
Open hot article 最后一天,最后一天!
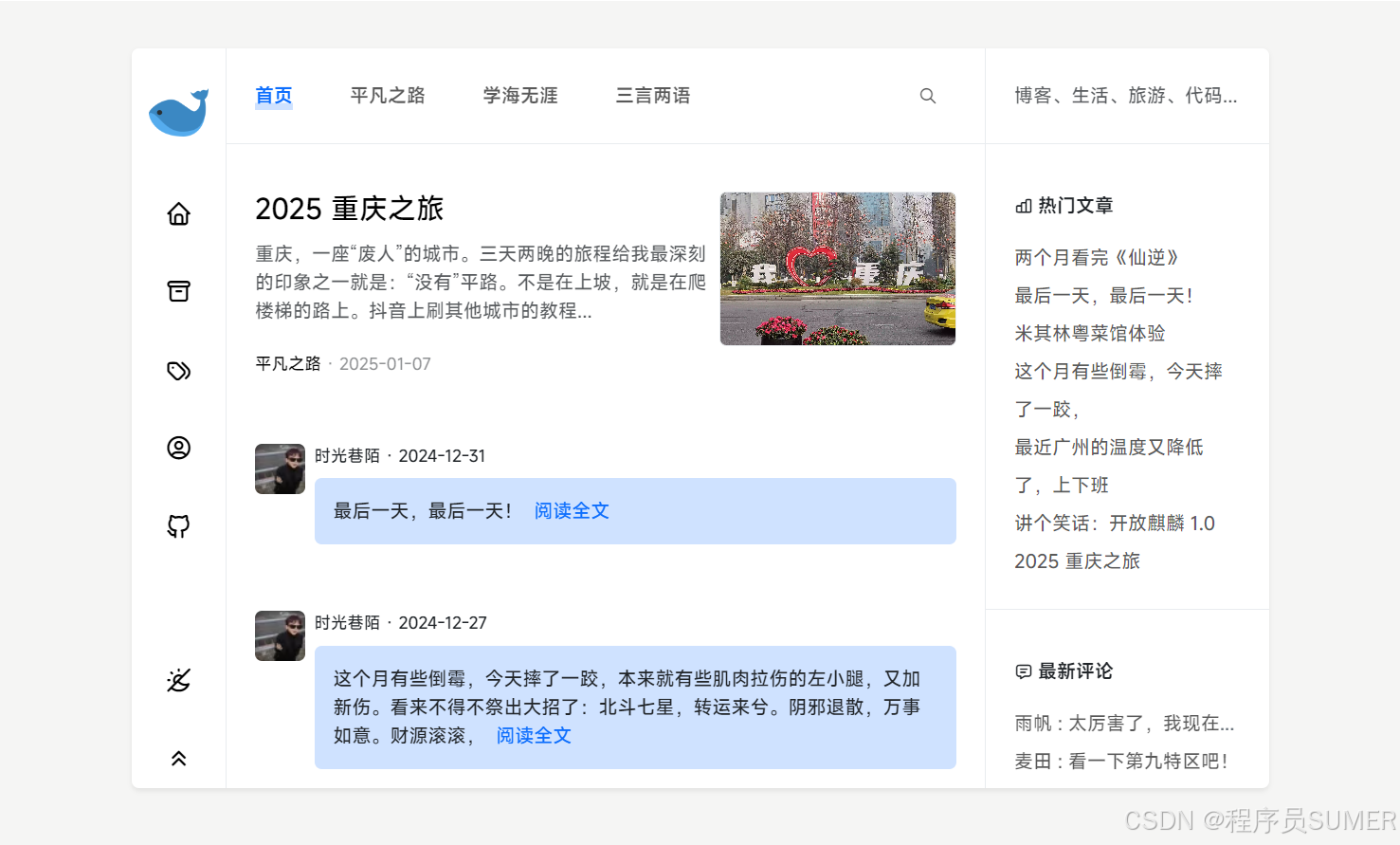pos(1104,296)
